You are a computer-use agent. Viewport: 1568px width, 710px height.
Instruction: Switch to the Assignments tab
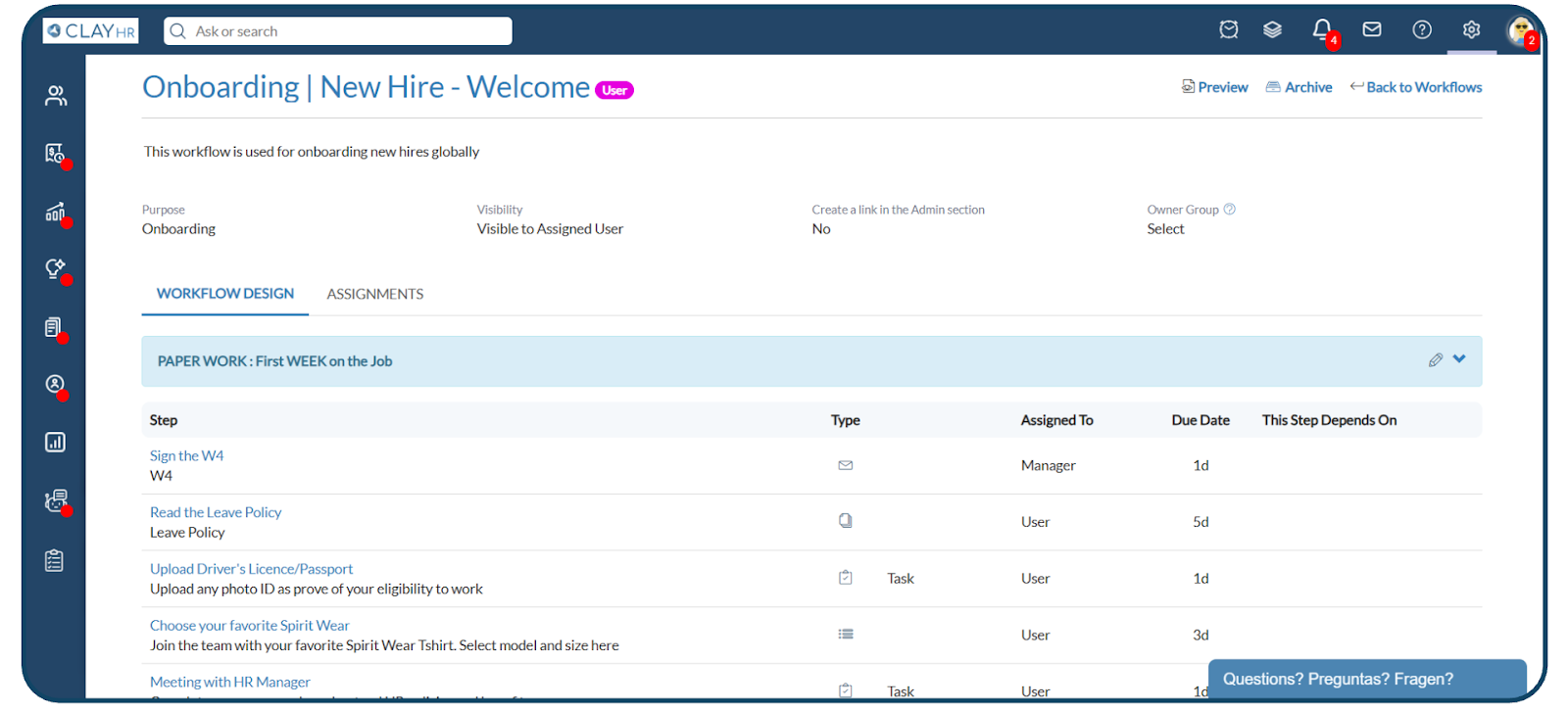(x=375, y=294)
